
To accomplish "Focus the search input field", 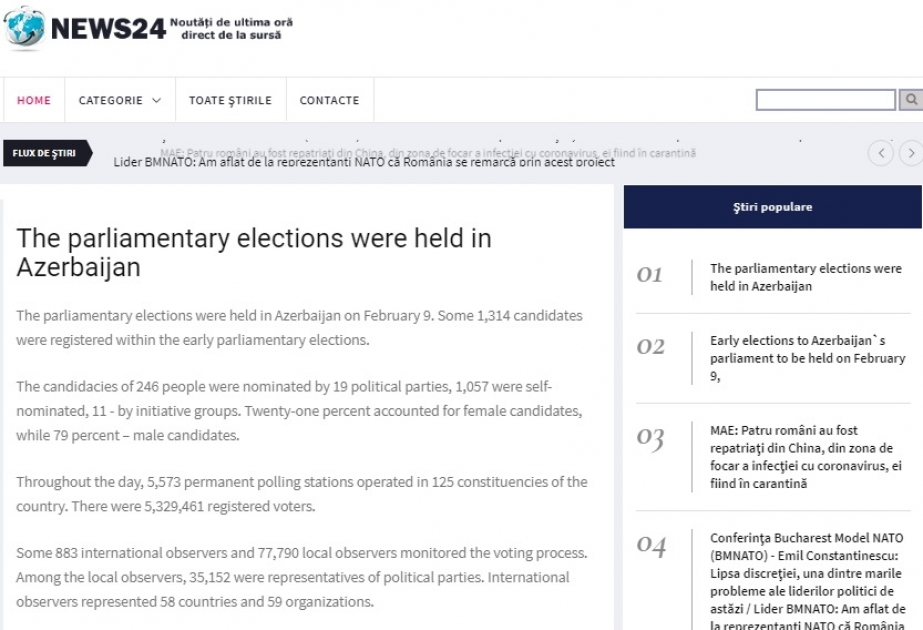I will click(x=826, y=100).
